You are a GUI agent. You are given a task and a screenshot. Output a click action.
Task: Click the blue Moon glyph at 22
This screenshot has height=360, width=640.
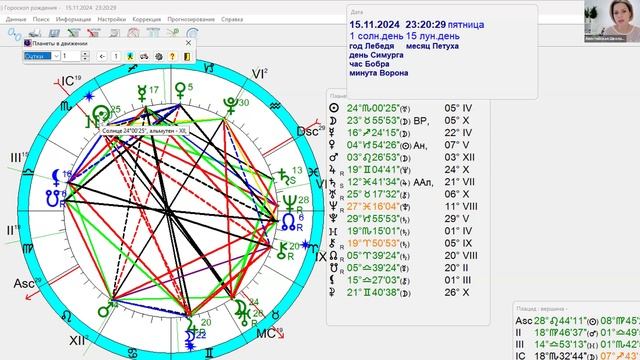pos(190,337)
